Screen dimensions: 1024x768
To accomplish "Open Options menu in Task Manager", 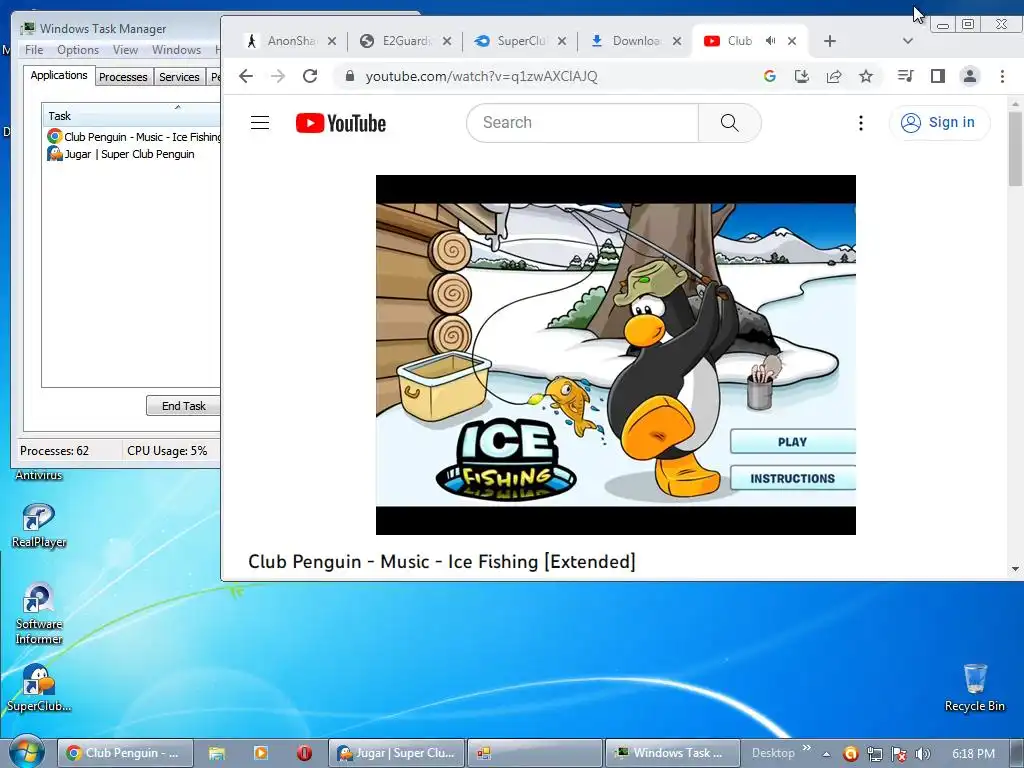I will point(78,50).
